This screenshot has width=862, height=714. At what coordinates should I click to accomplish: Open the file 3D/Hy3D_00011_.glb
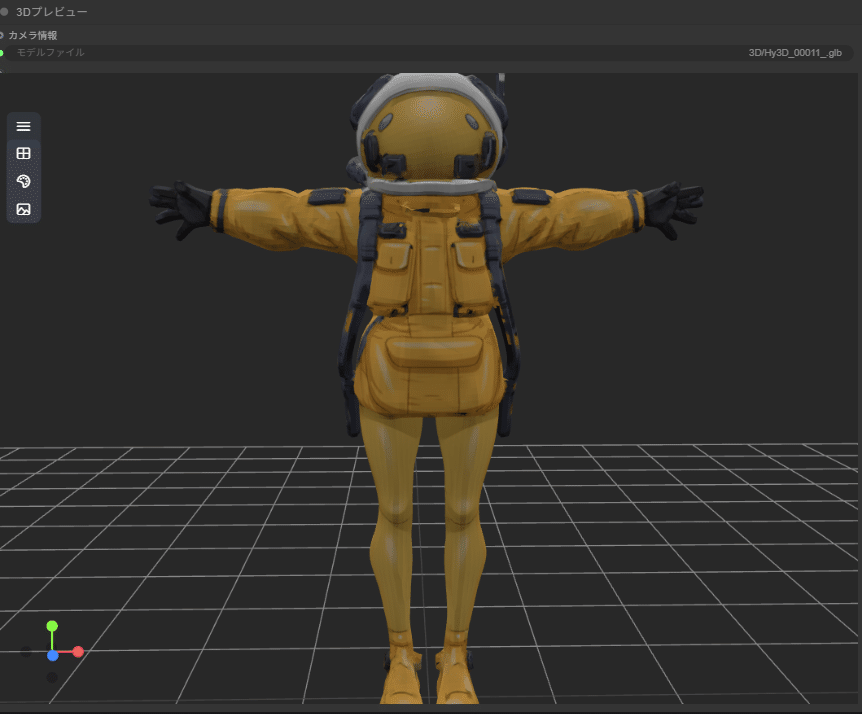click(x=793, y=52)
